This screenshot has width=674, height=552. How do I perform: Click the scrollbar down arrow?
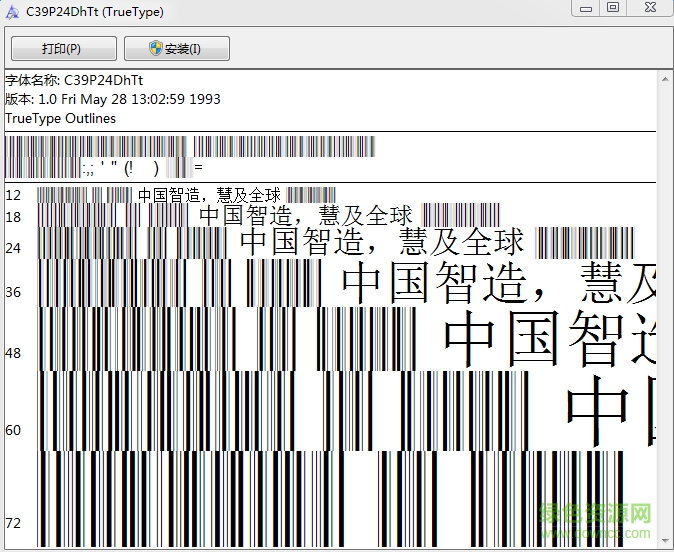pyautogui.click(x=665, y=542)
